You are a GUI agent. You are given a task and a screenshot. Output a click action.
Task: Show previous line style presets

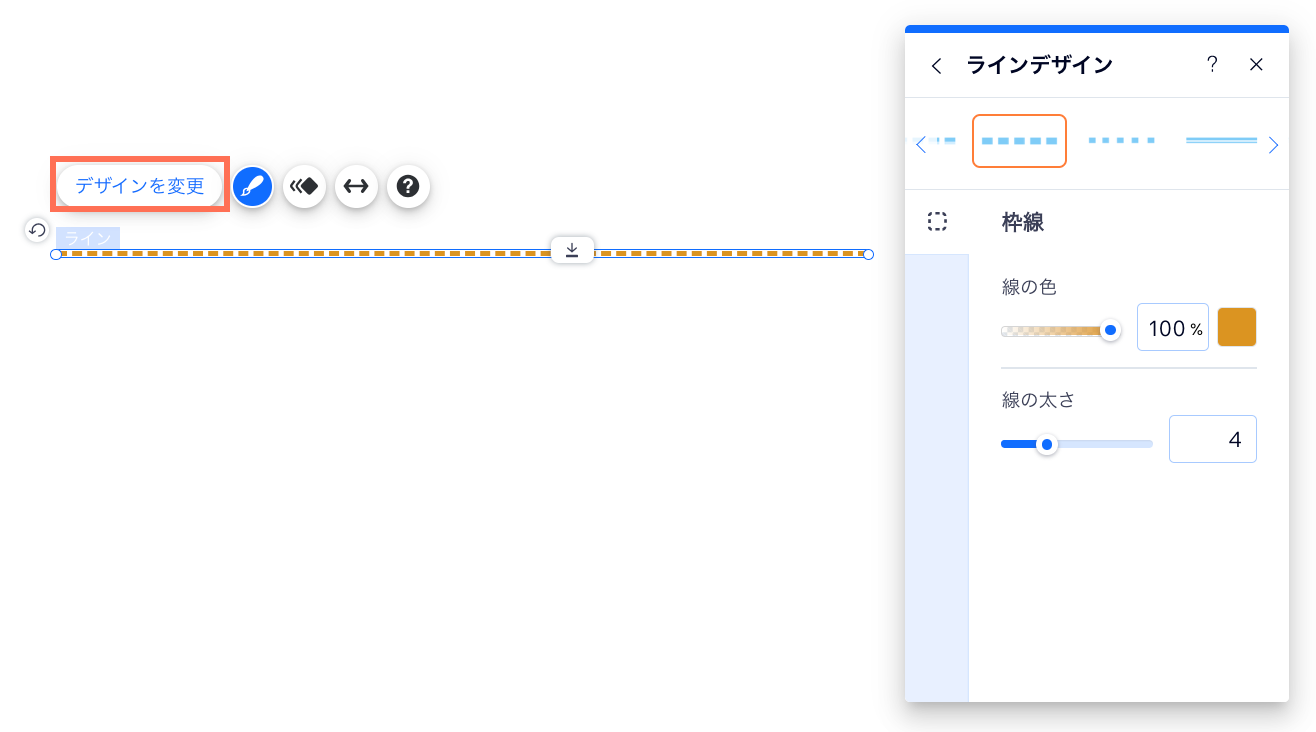(921, 145)
